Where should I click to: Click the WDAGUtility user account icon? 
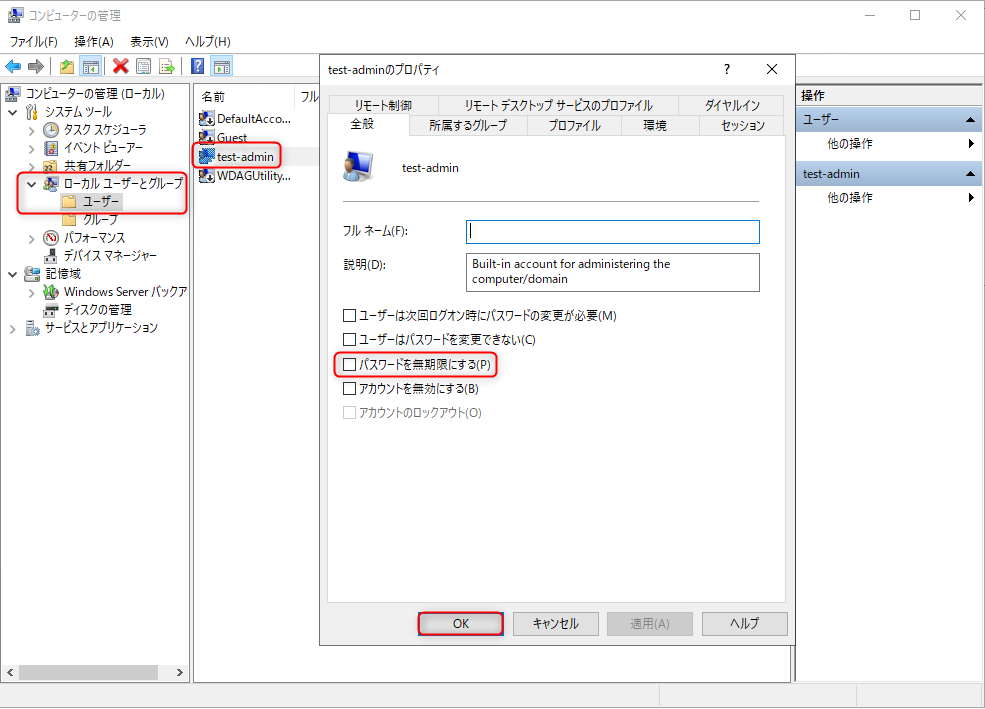[207, 176]
